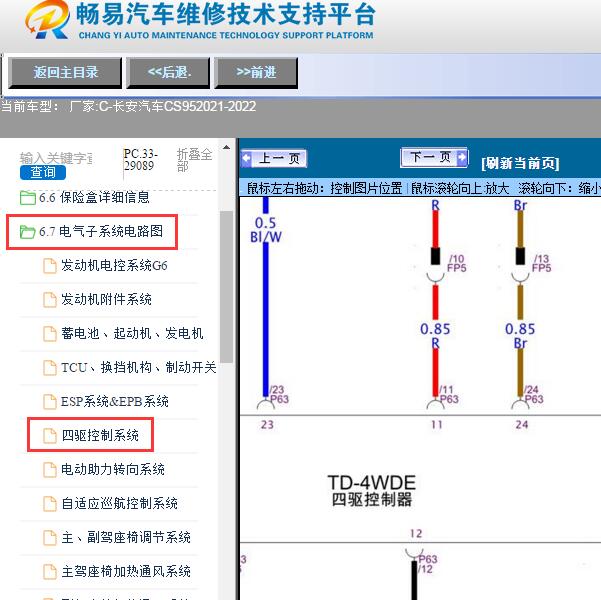Go forward with the >>前进 button
Screen dimensions: 601x600
pyautogui.click(x=256, y=73)
